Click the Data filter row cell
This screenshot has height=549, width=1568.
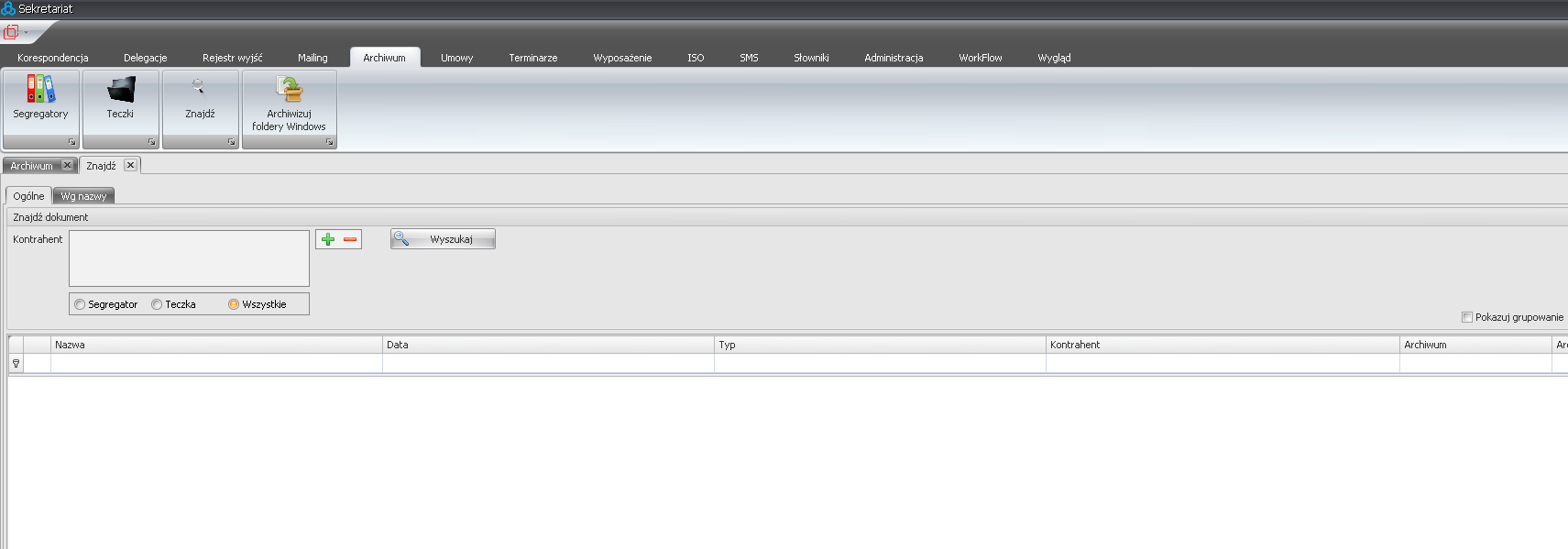(548, 364)
